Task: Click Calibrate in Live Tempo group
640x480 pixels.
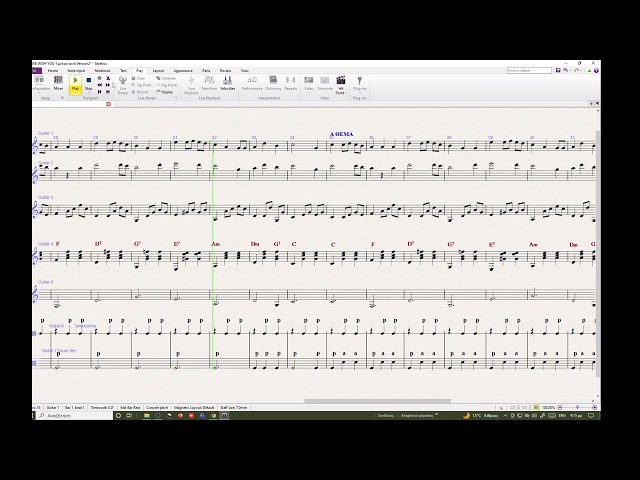Action: pos(166,78)
